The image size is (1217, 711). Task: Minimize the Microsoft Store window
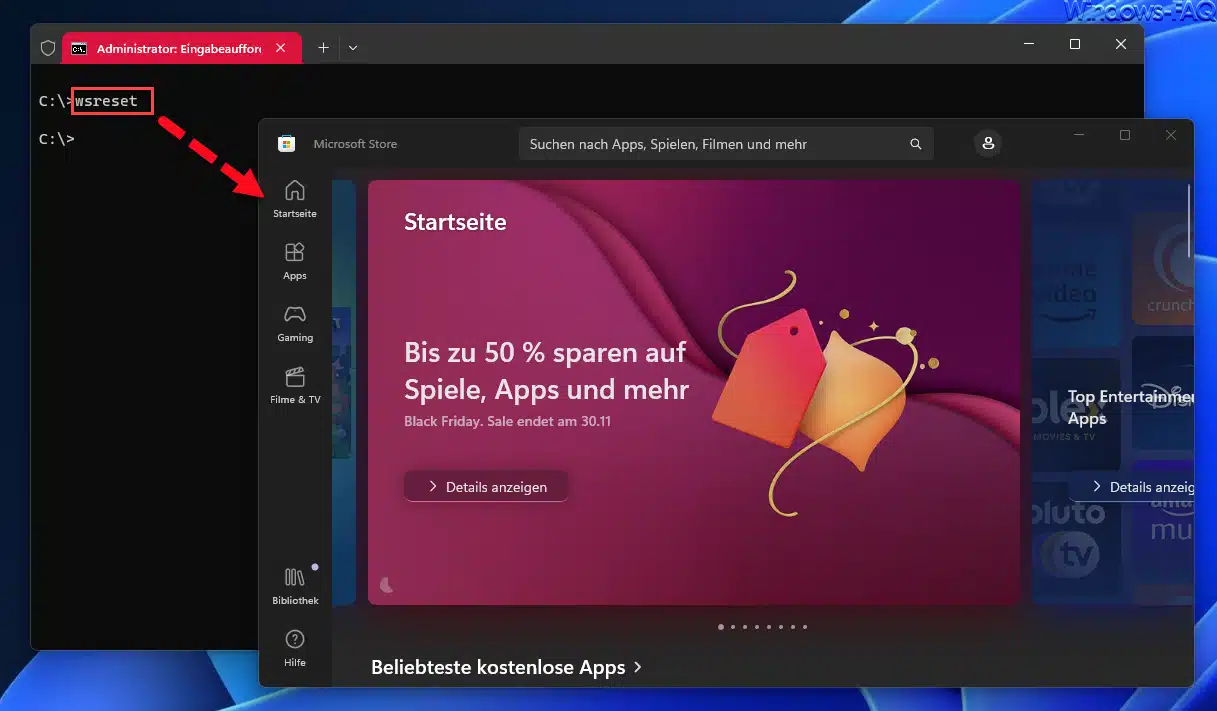pos(1079,135)
